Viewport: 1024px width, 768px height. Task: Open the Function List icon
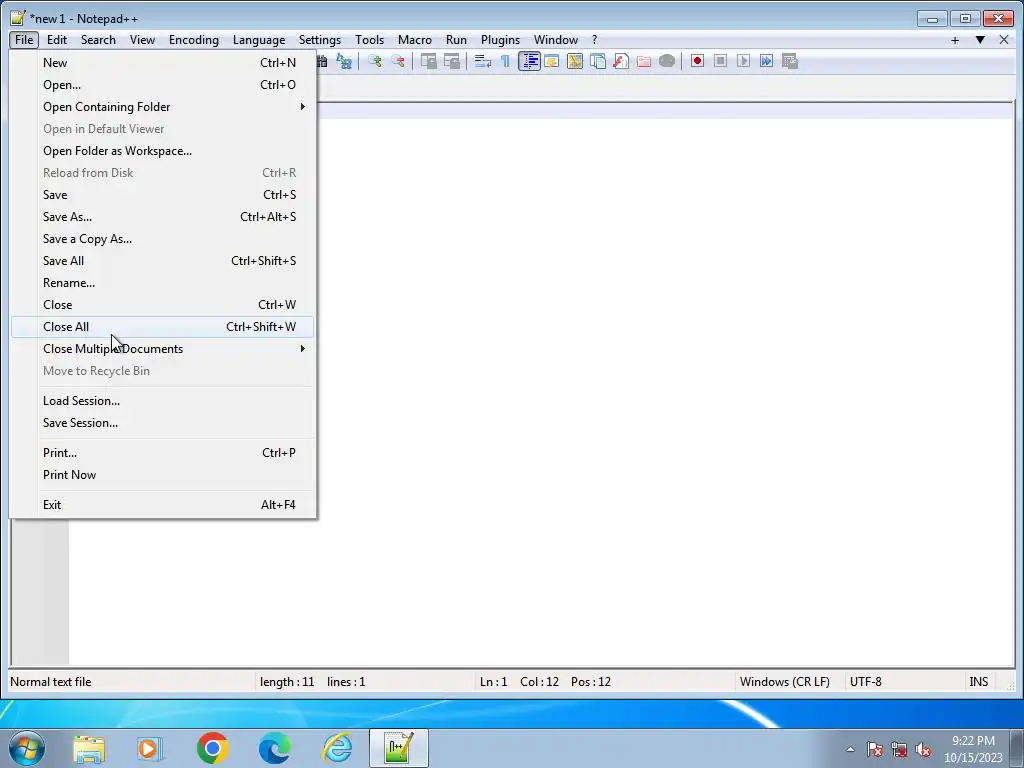click(621, 61)
